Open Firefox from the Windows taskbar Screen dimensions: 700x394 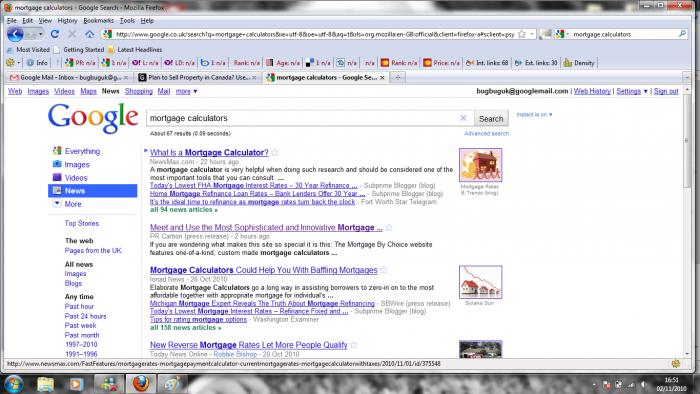click(141, 383)
